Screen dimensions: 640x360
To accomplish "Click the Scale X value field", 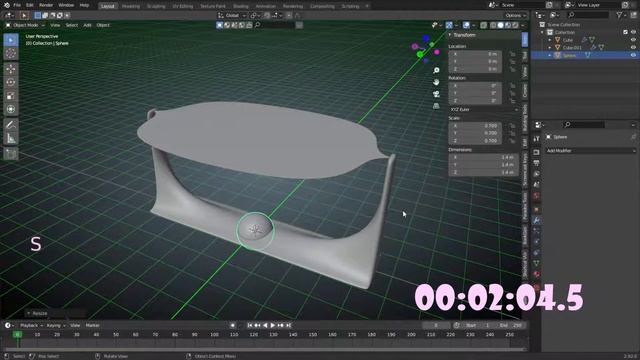I will tap(475, 126).
